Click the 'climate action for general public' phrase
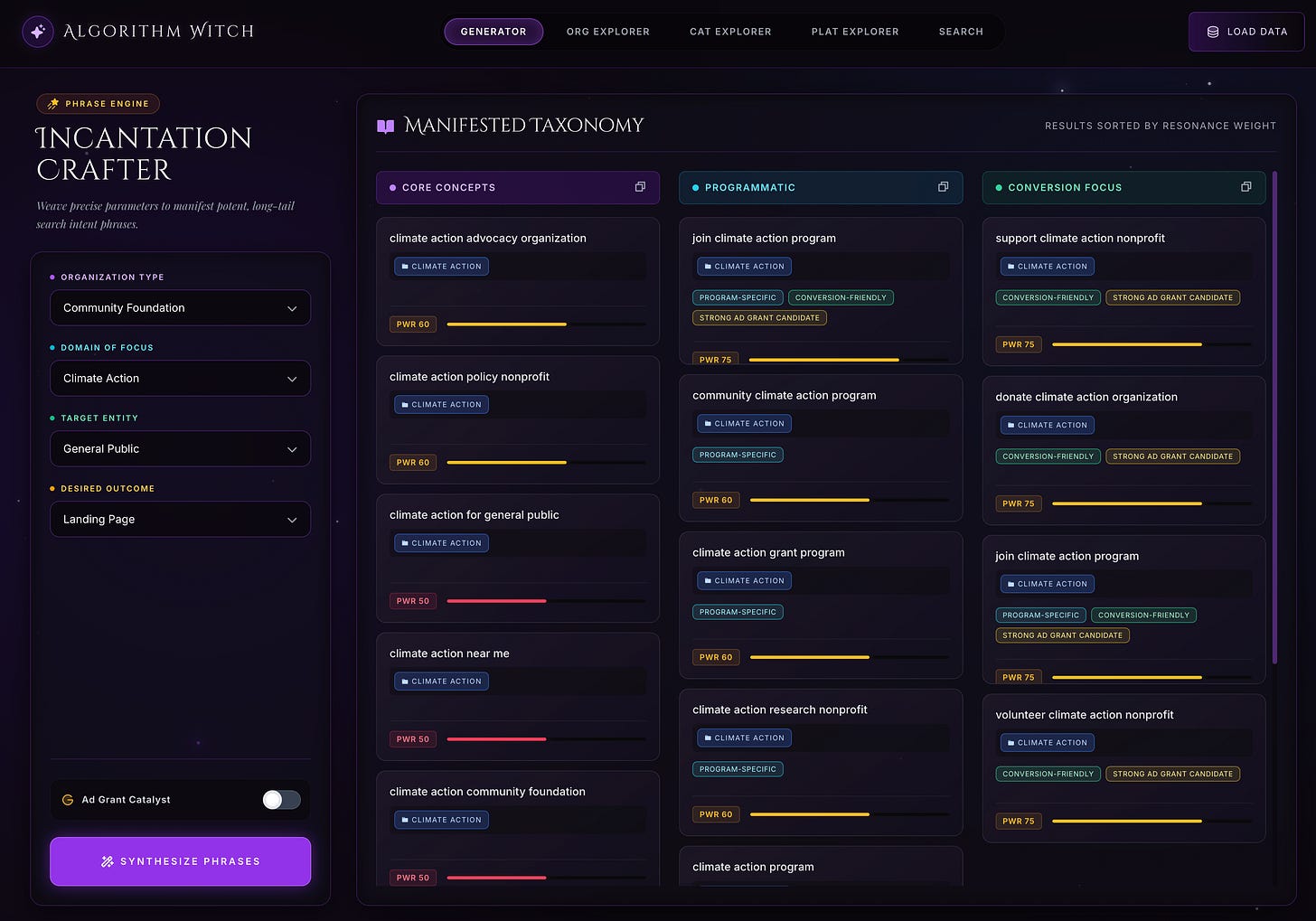 475,515
